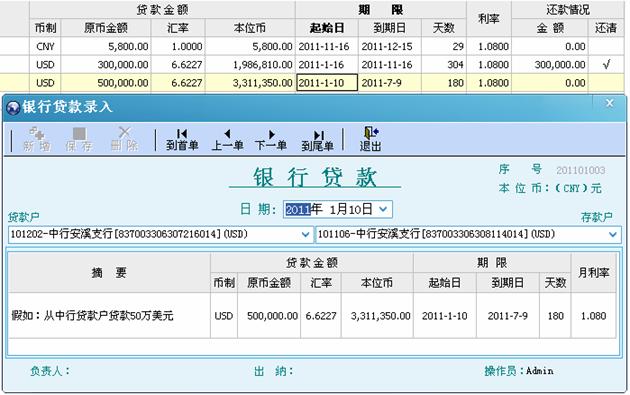Click the 起始日 column header in background table
The width and height of the screenshot is (630, 395).
tap(327, 28)
